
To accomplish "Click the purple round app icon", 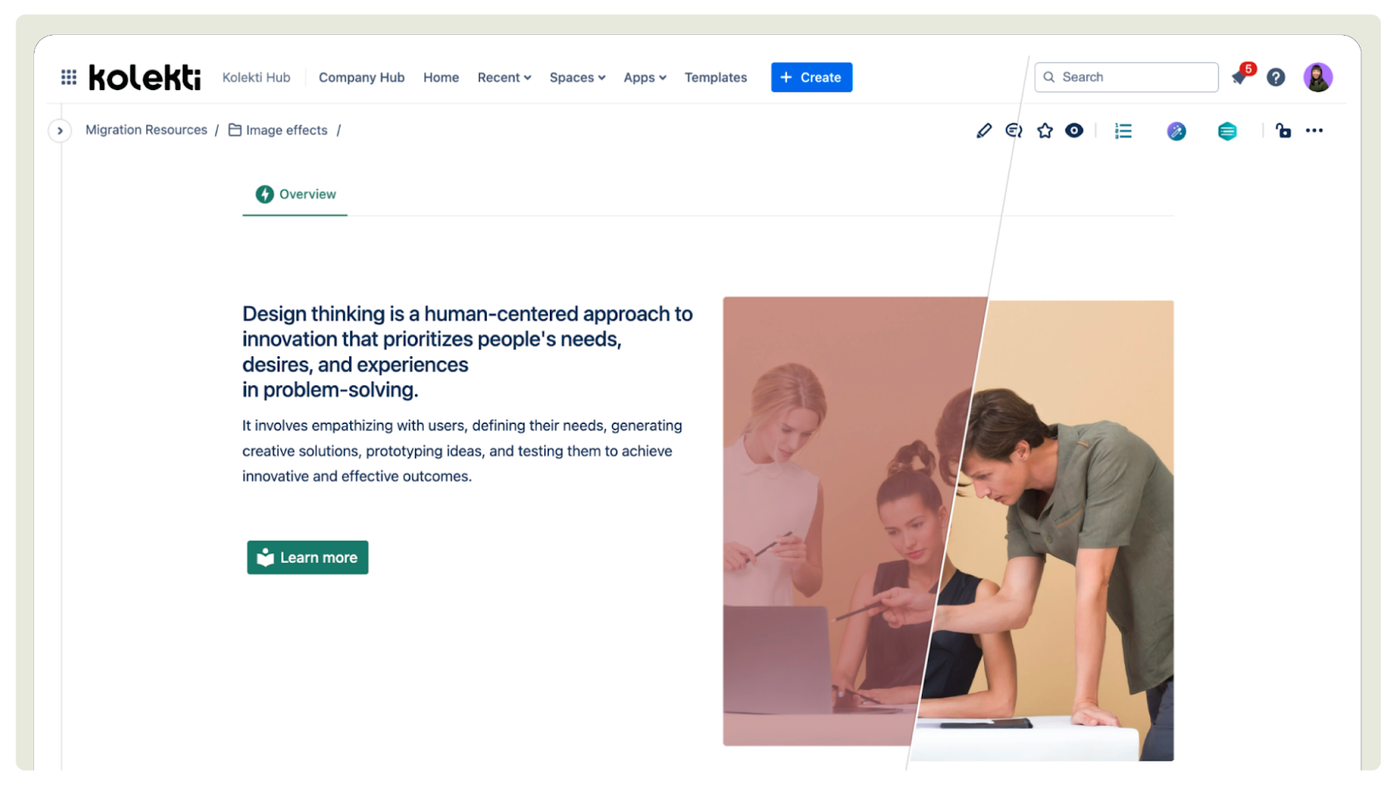I will (x=1177, y=131).
